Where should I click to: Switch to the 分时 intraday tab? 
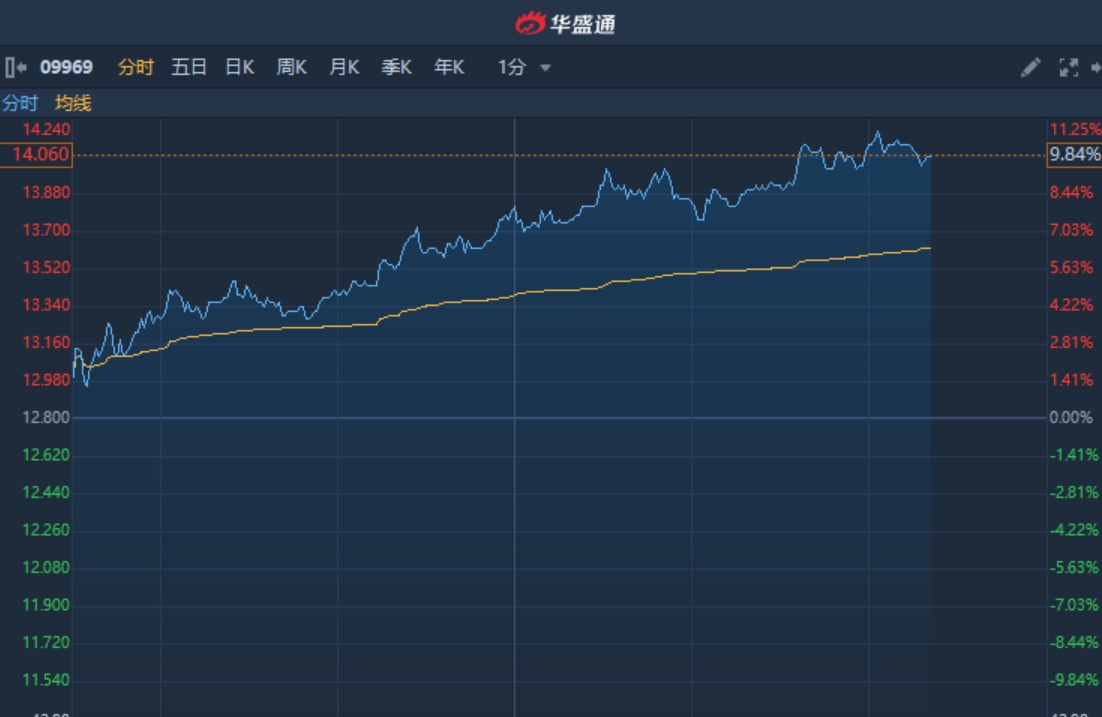[136, 68]
